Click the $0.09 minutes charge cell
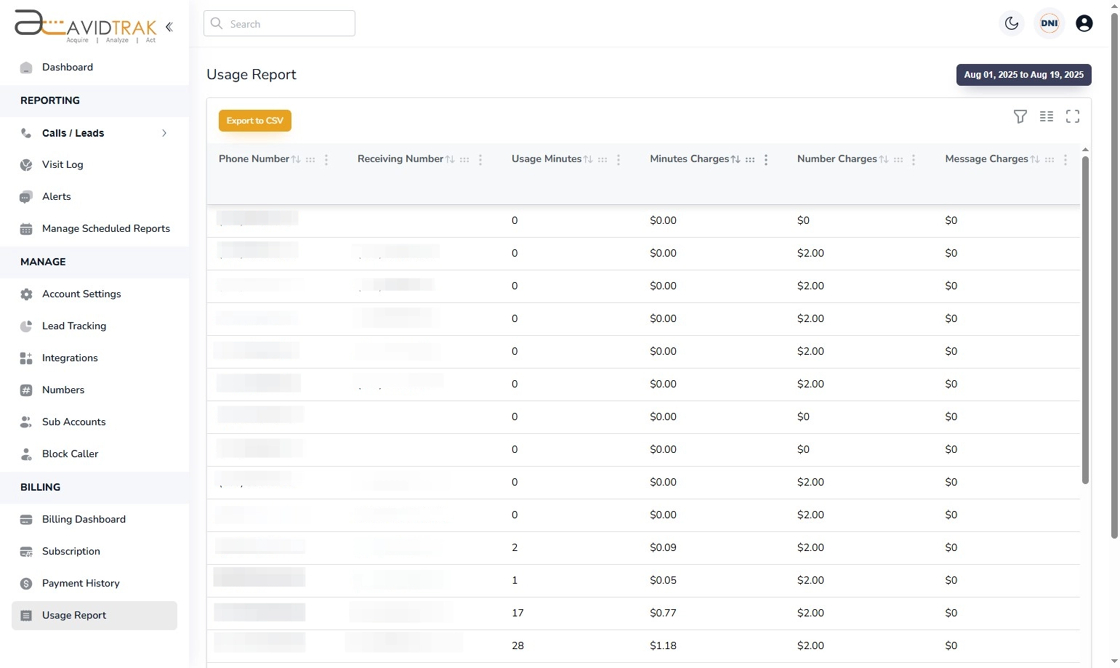The image size is (1120, 668). pos(663,548)
